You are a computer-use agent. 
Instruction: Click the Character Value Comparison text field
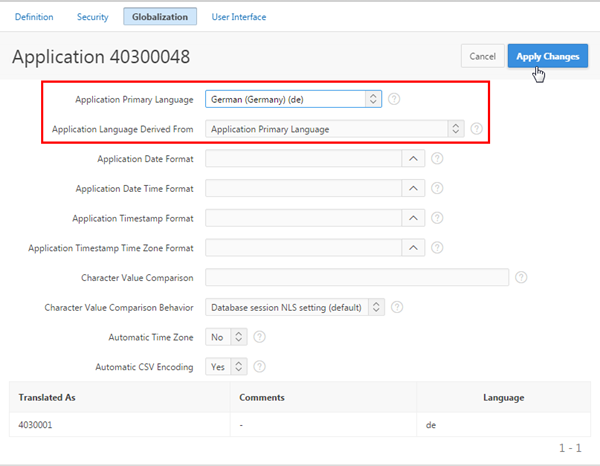[357, 277]
